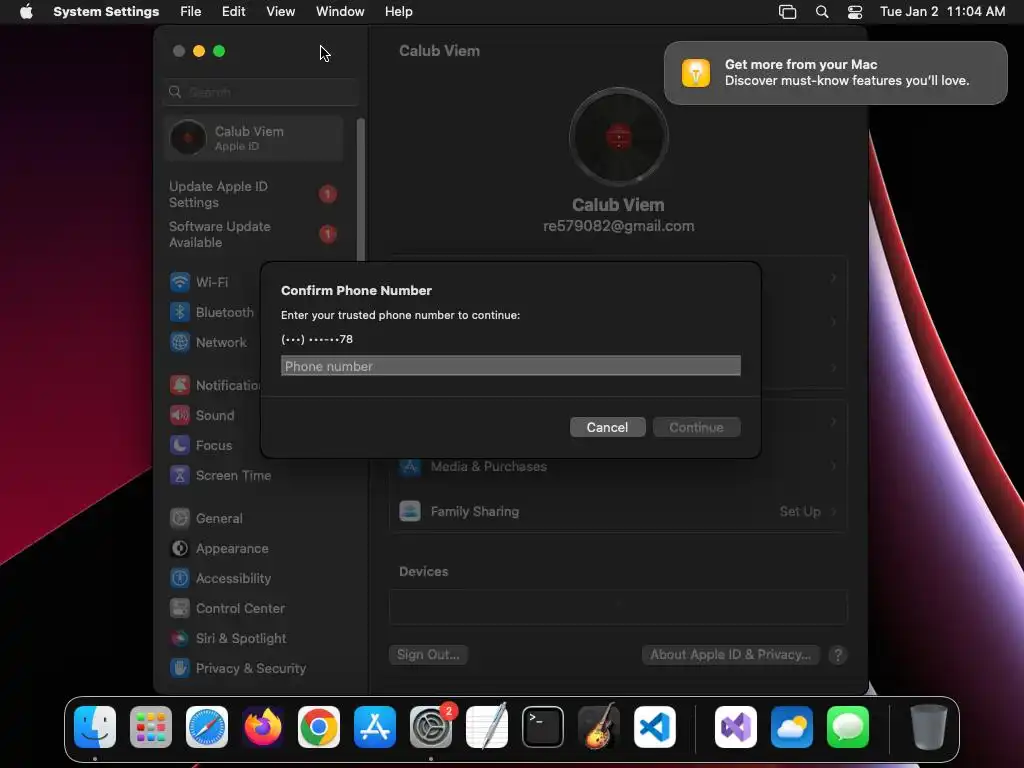This screenshot has width=1024, height=768.
Task: Click the Stage Manager menu bar icon
Action: pyautogui.click(x=788, y=12)
